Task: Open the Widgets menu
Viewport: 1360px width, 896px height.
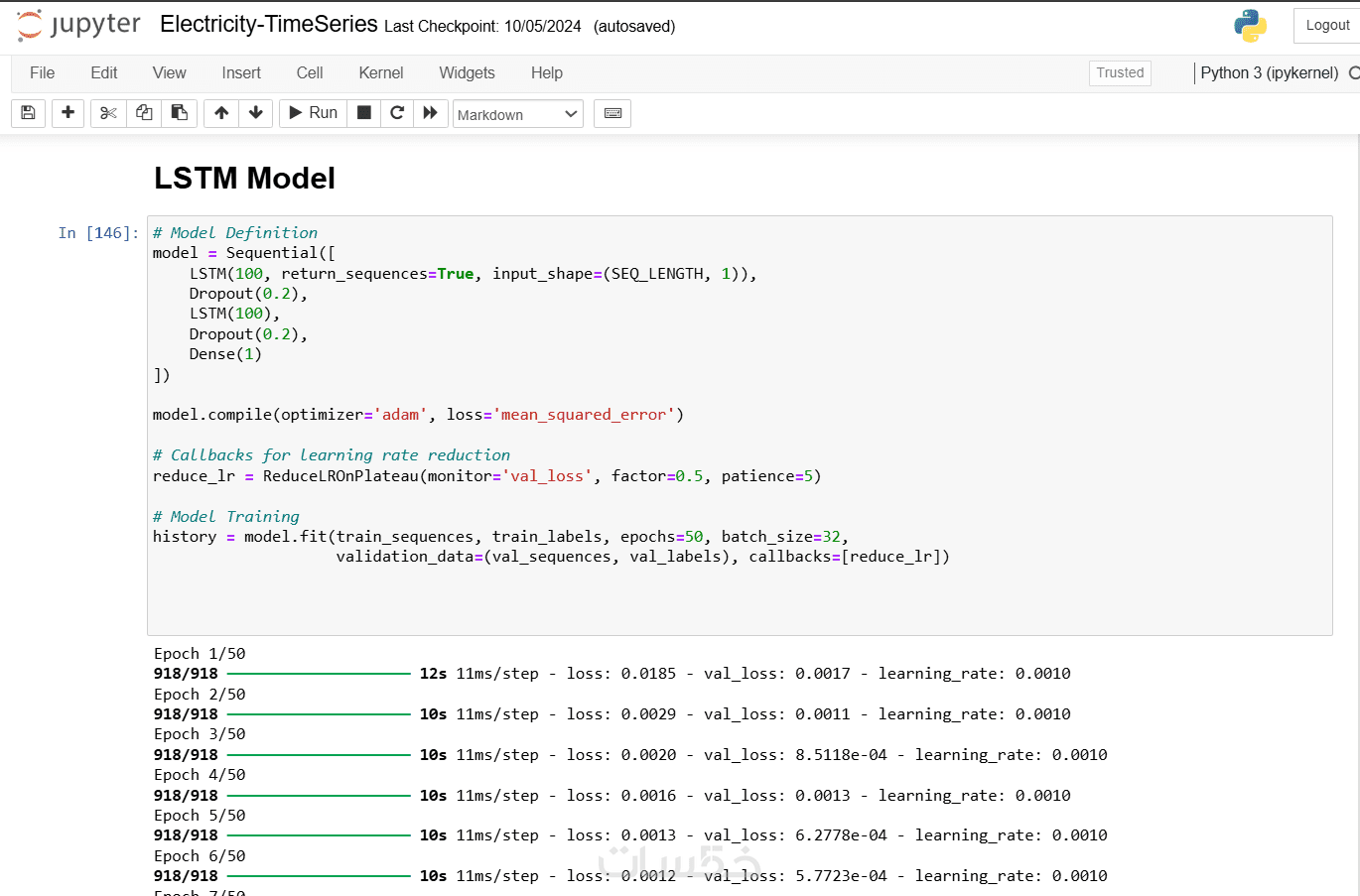Action: [x=467, y=72]
